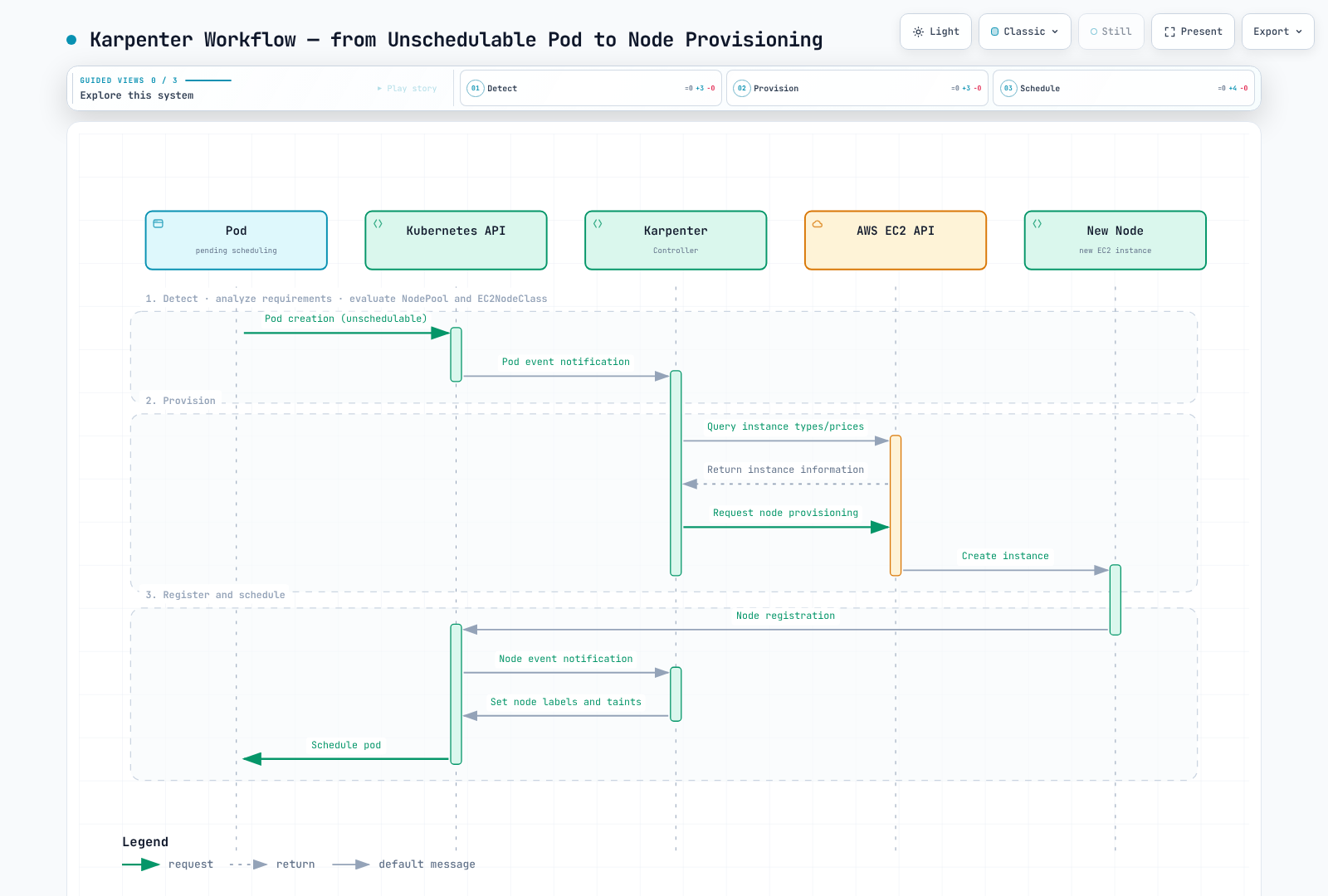Click the Present button
This screenshot has width=1328, height=896.
click(x=1193, y=32)
